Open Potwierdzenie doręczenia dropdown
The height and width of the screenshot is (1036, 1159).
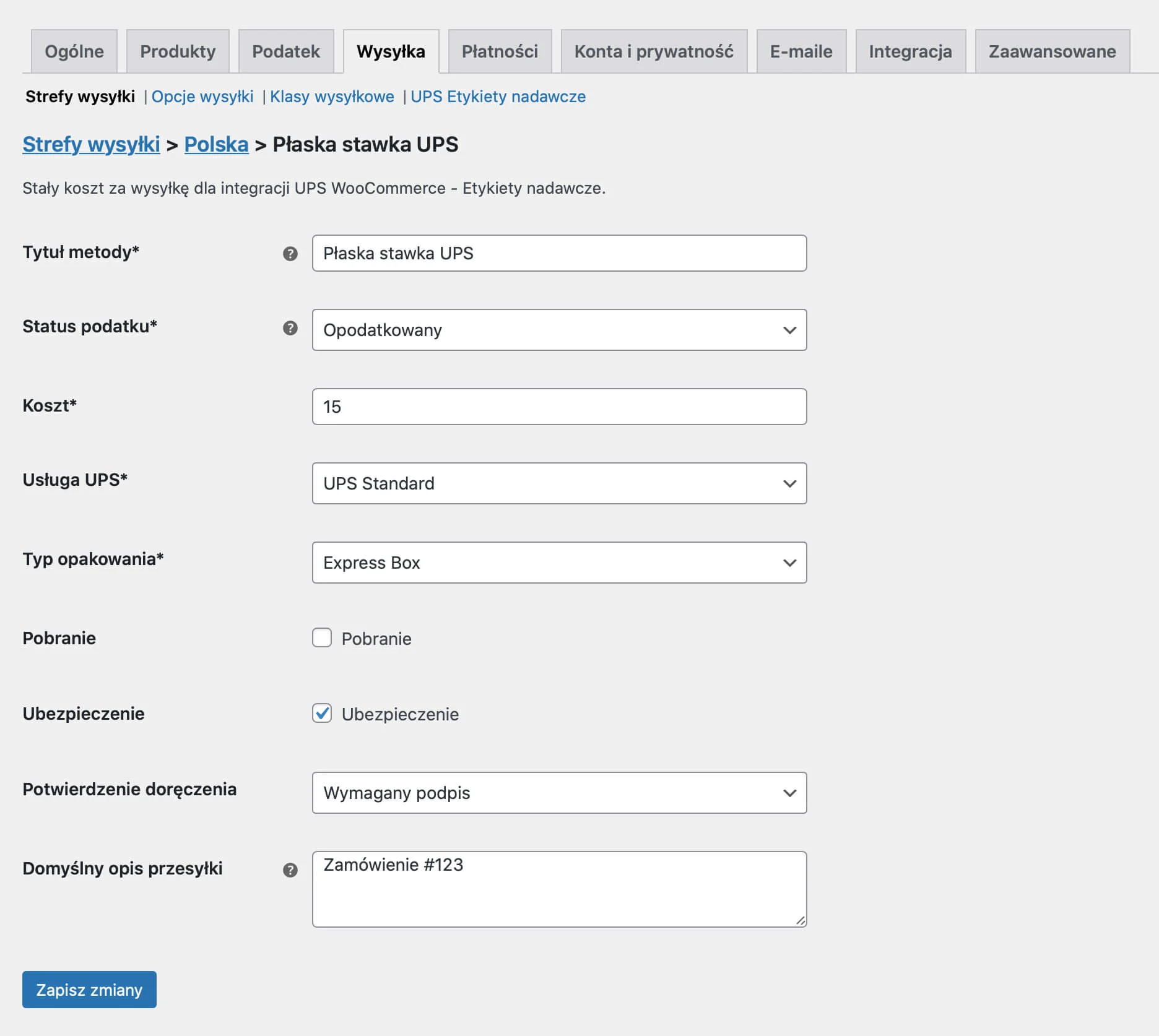pyautogui.click(x=559, y=793)
